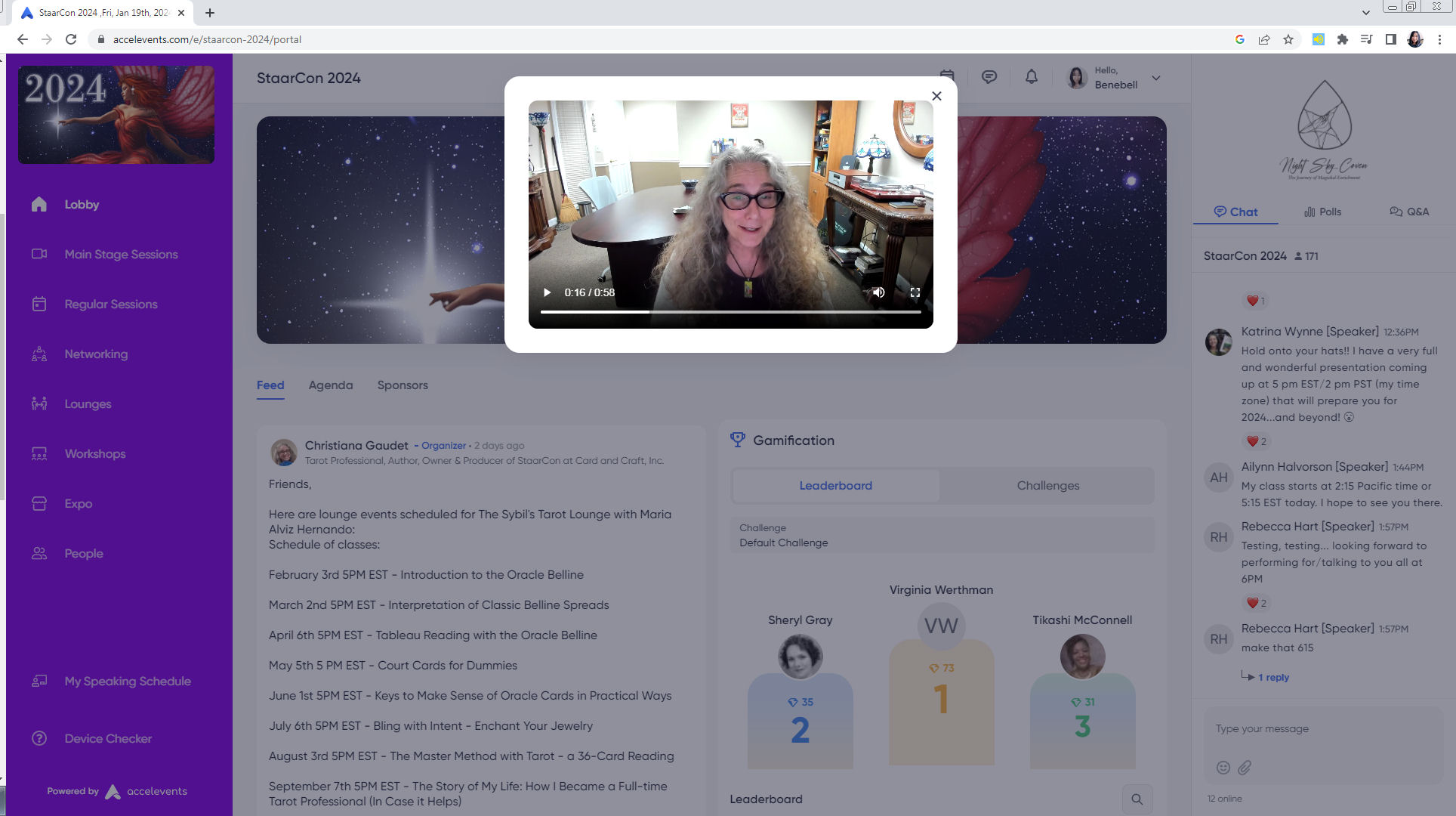The image size is (1456, 816).
Task: Open the Device Checker
Action: 108,739
